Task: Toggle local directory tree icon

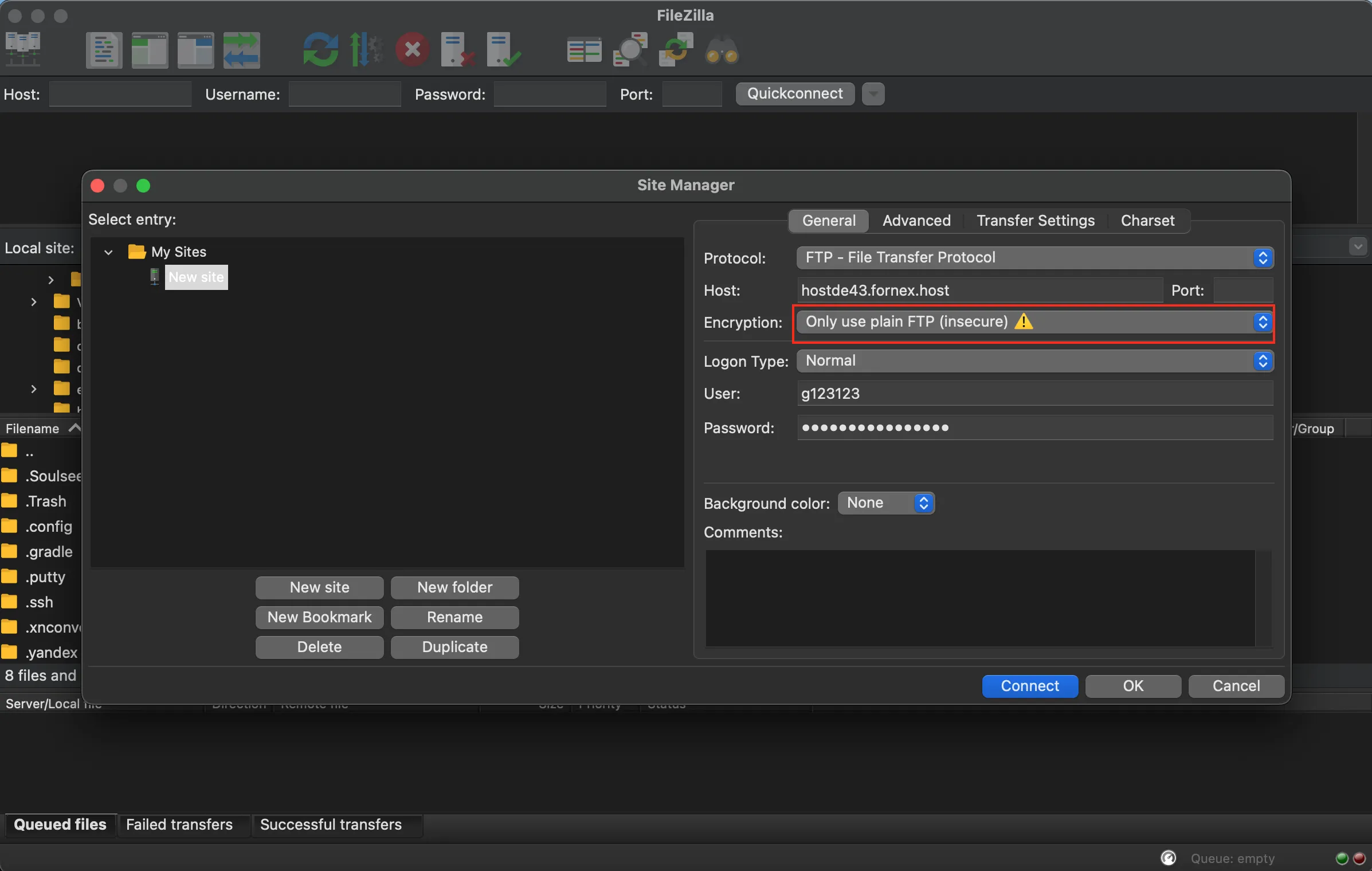Action: coord(150,50)
